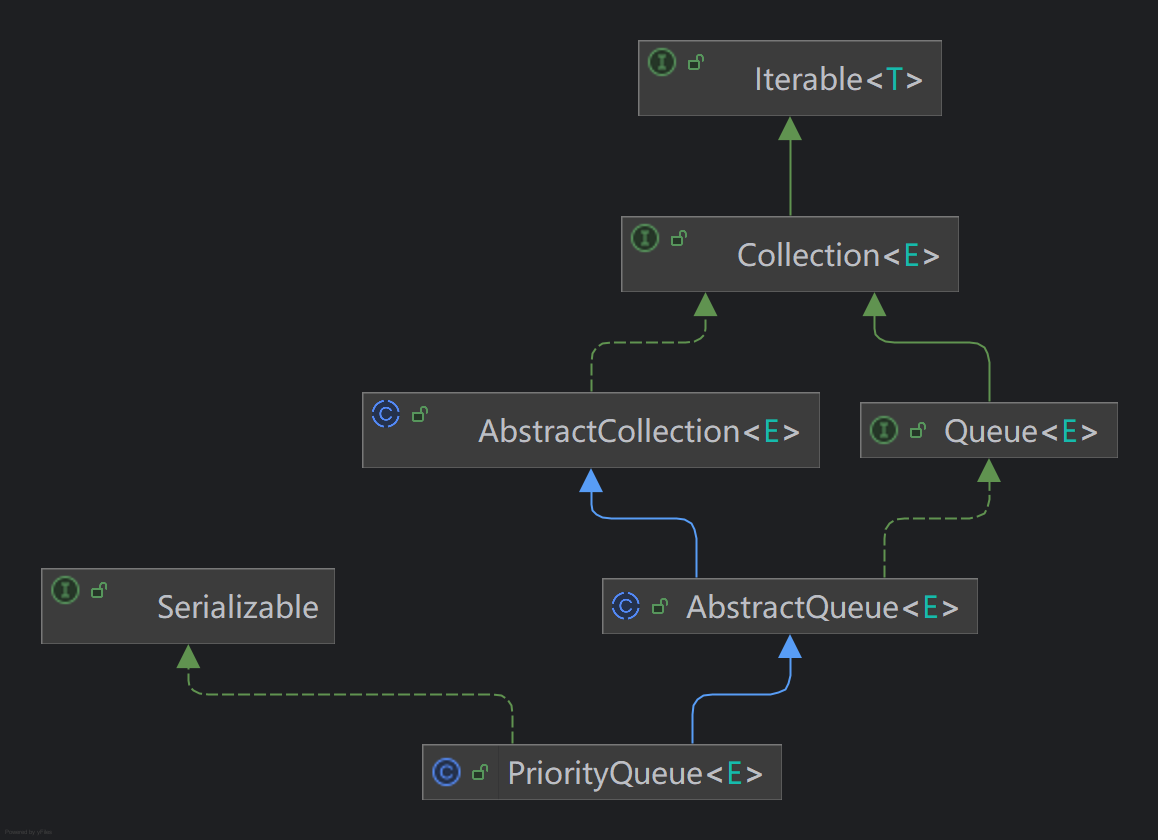Select the Serializable node label
This screenshot has height=840, width=1158.
(238, 607)
